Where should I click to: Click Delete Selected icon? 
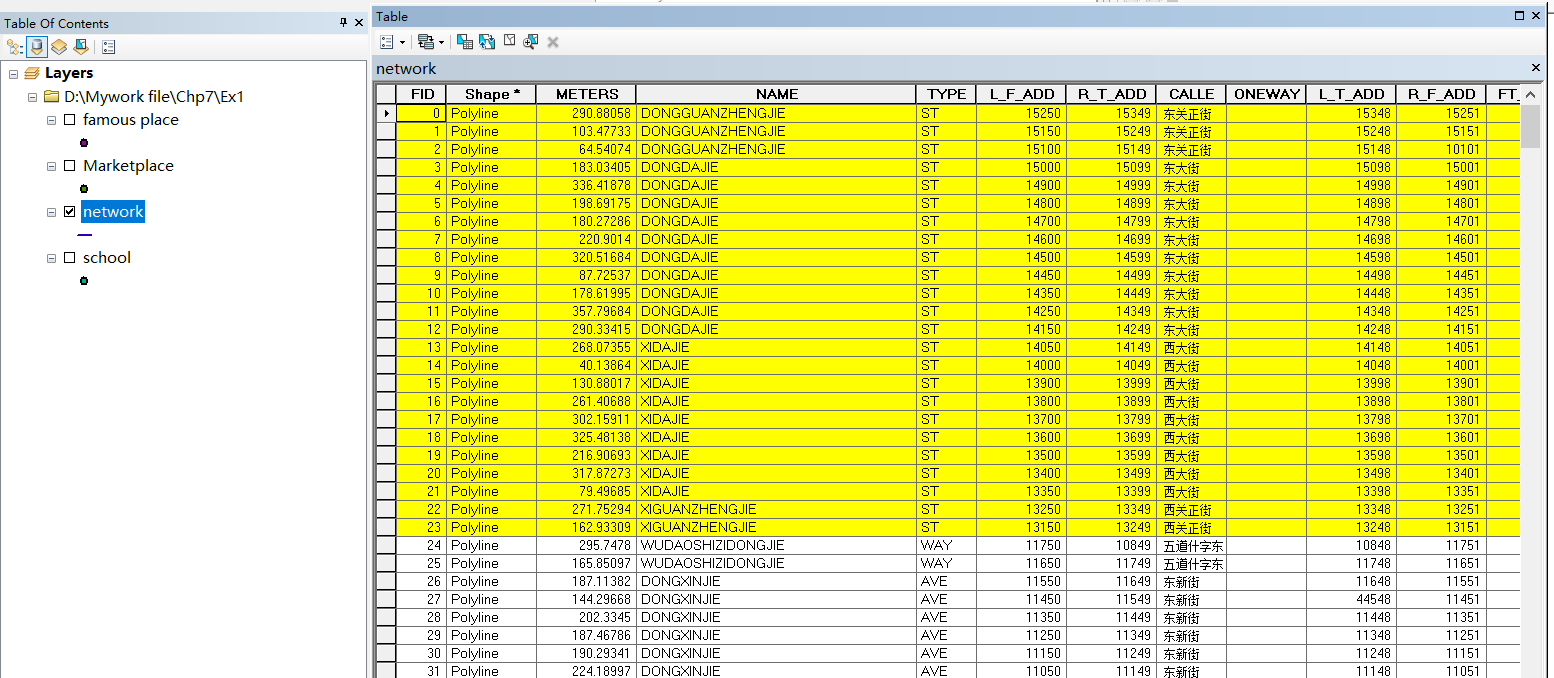click(x=553, y=42)
